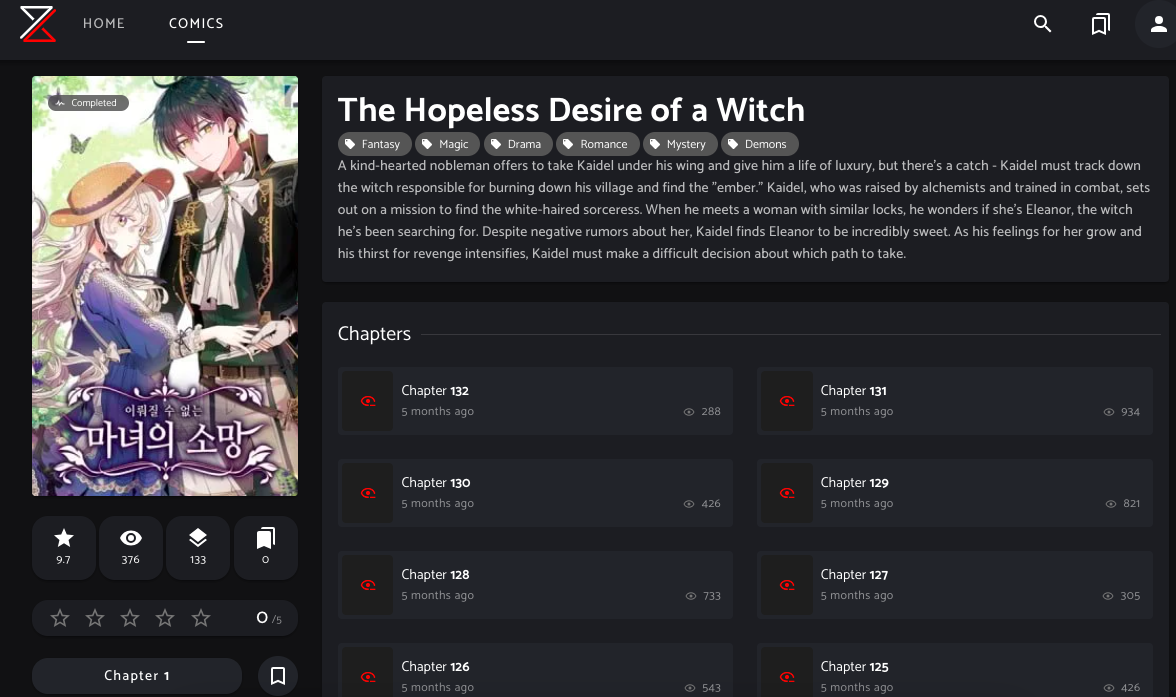Image resolution: width=1176 pixels, height=697 pixels.
Task: Start reading with the Chapter 1 button
Action: click(136, 675)
